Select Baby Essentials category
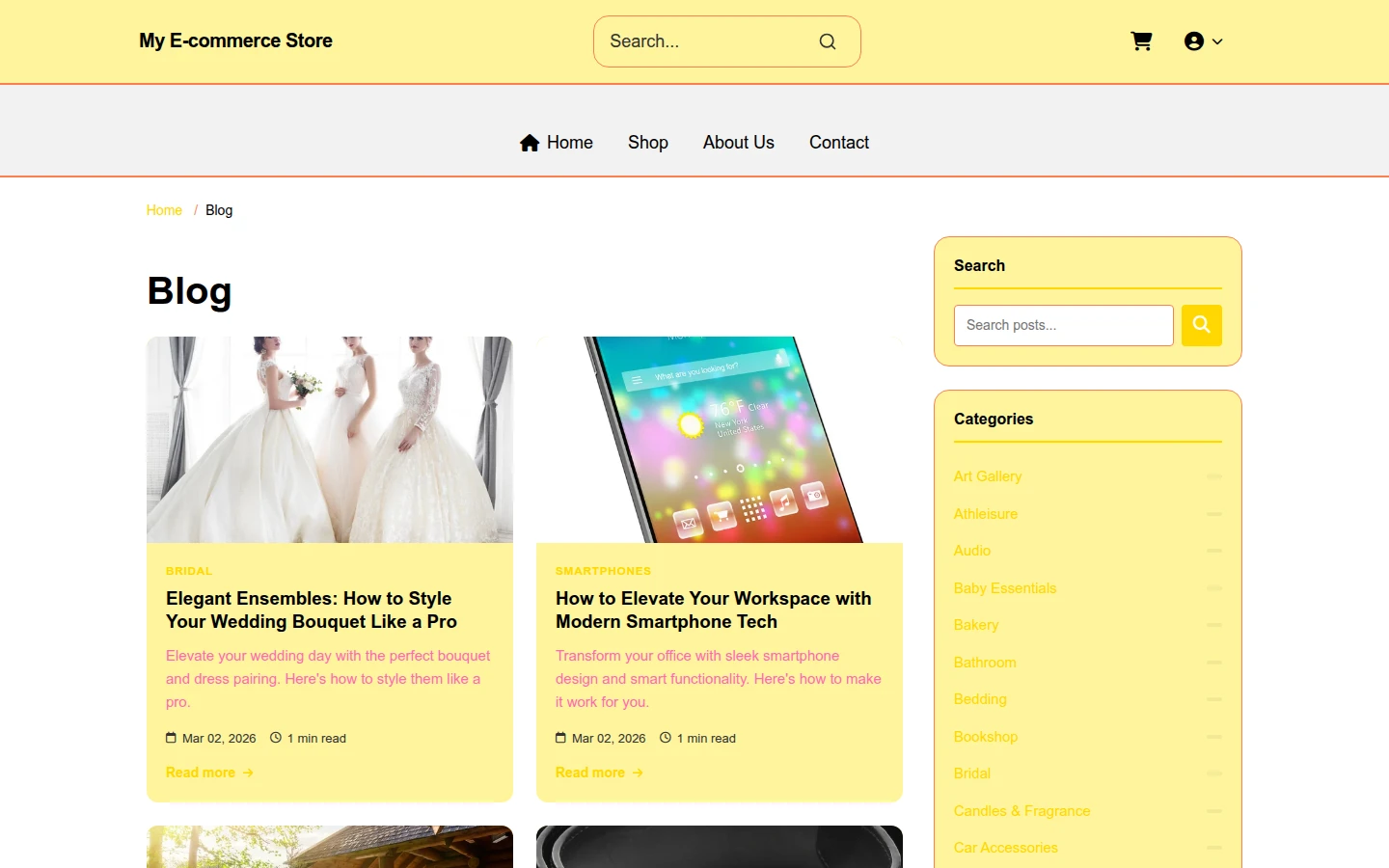 point(1005,588)
